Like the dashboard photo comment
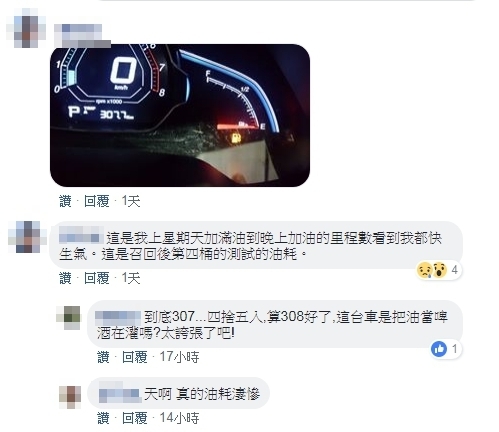Screen dimensions: 499x432 point(65,201)
